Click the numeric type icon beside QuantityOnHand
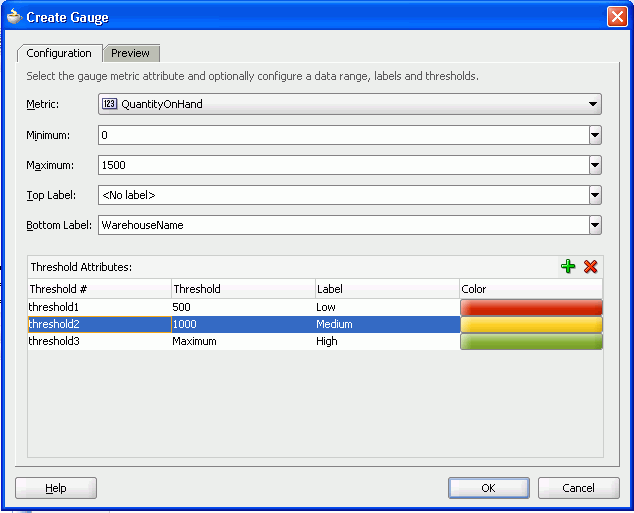The height and width of the screenshot is (513, 634). 109,104
